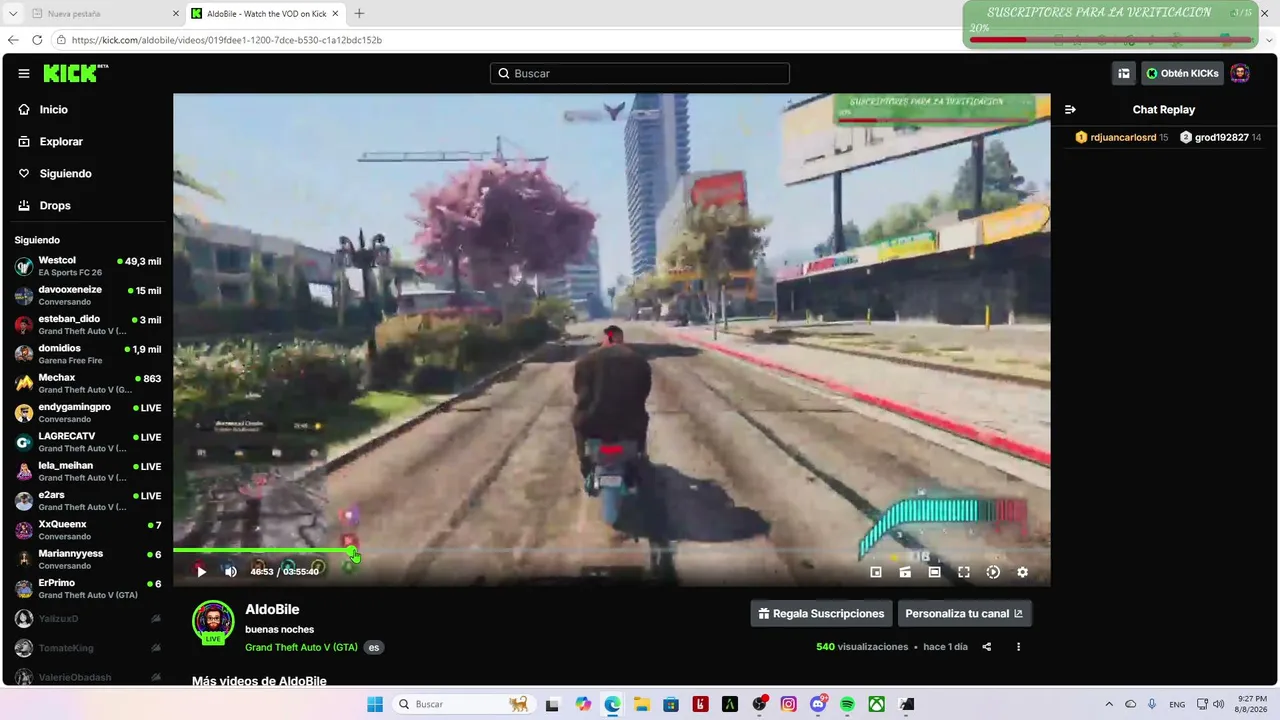Open Explorar in the sidebar
Image resolution: width=1280 pixels, height=720 pixels.
pos(61,142)
